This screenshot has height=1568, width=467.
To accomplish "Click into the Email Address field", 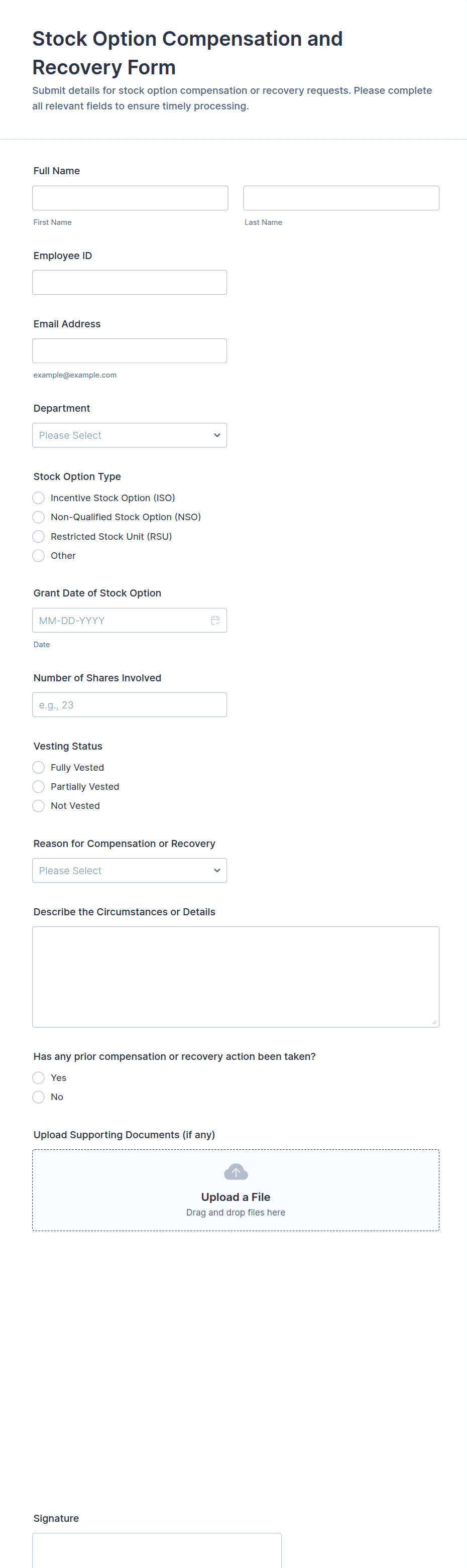I will click(x=130, y=351).
